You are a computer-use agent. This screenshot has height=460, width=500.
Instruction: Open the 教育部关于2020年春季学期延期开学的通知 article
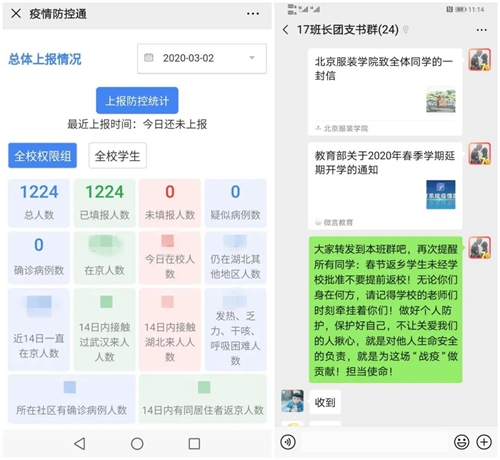click(x=385, y=186)
